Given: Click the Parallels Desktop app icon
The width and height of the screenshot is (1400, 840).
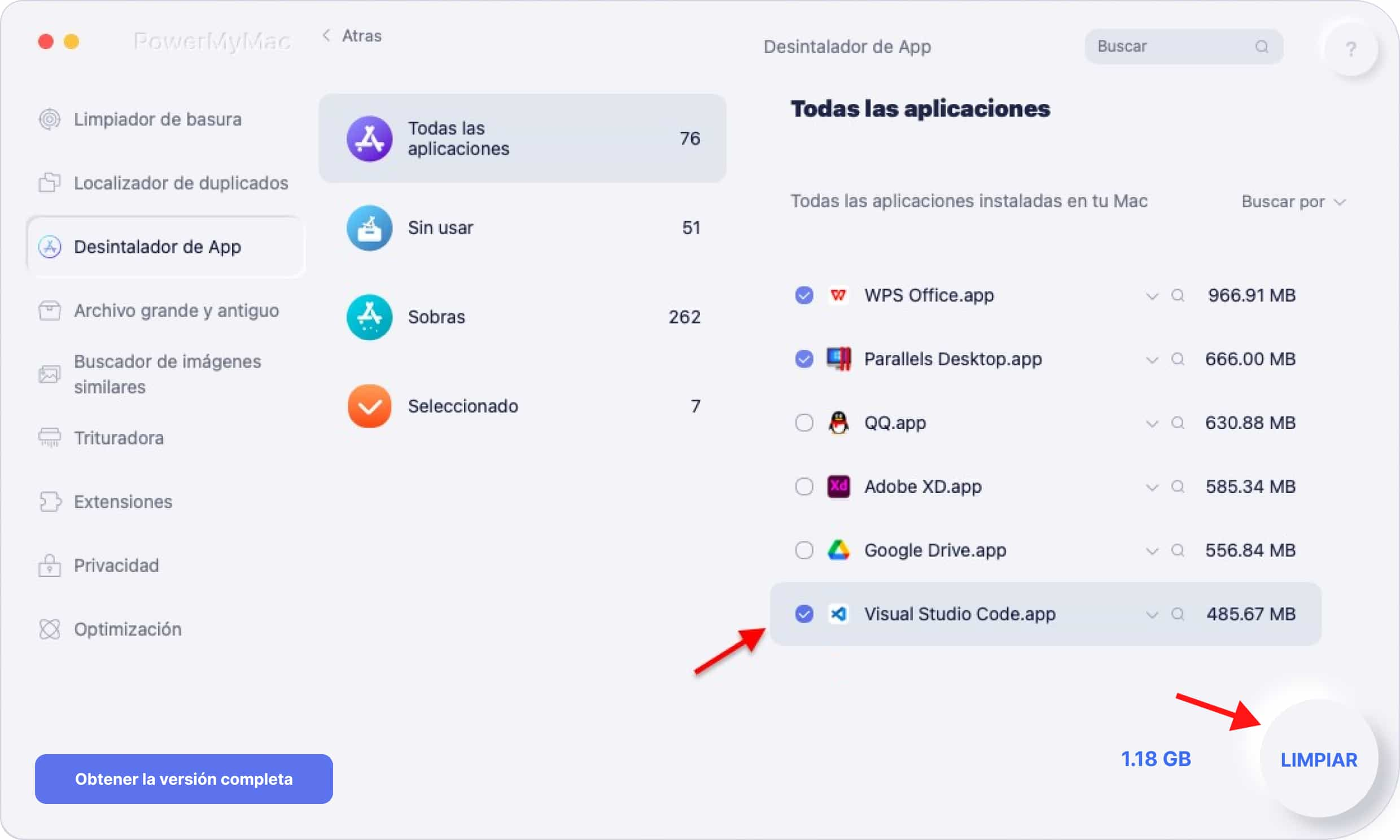Looking at the screenshot, I should pyautogui.click(x=838, y=359).
